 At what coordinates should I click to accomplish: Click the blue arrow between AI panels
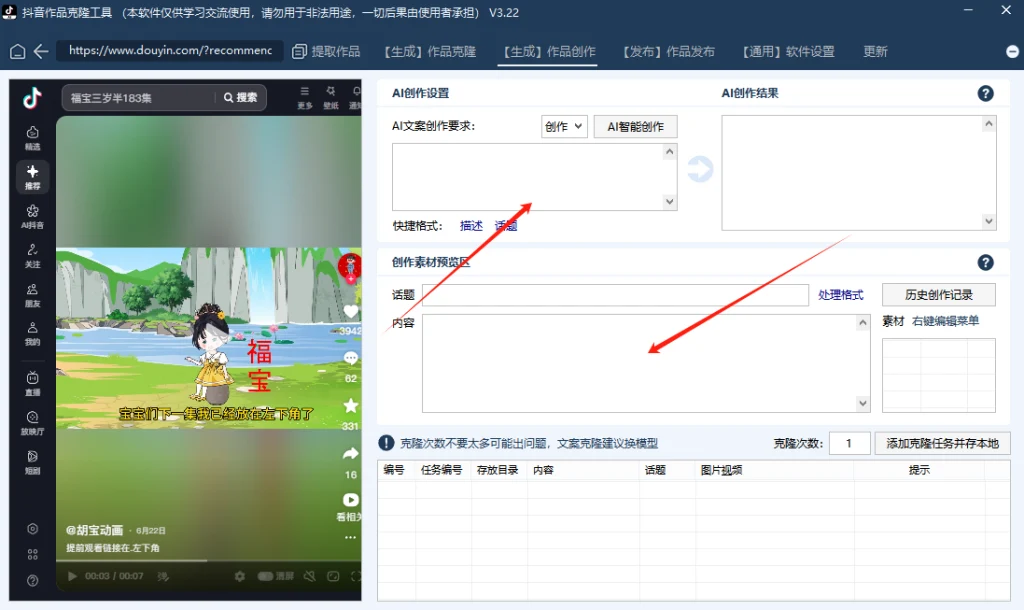click(x=699, y=170)
